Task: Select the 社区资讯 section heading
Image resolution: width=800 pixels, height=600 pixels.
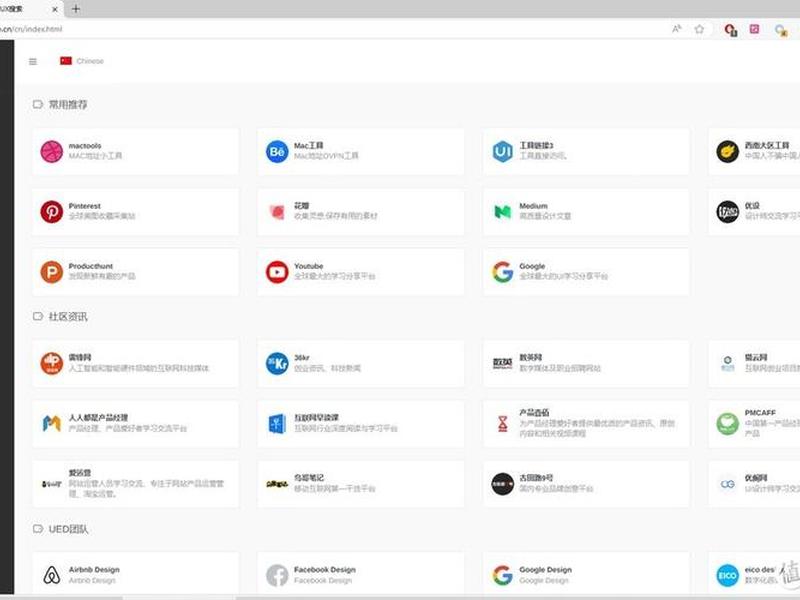Action: pyautogui.click(x=68, y=317)
